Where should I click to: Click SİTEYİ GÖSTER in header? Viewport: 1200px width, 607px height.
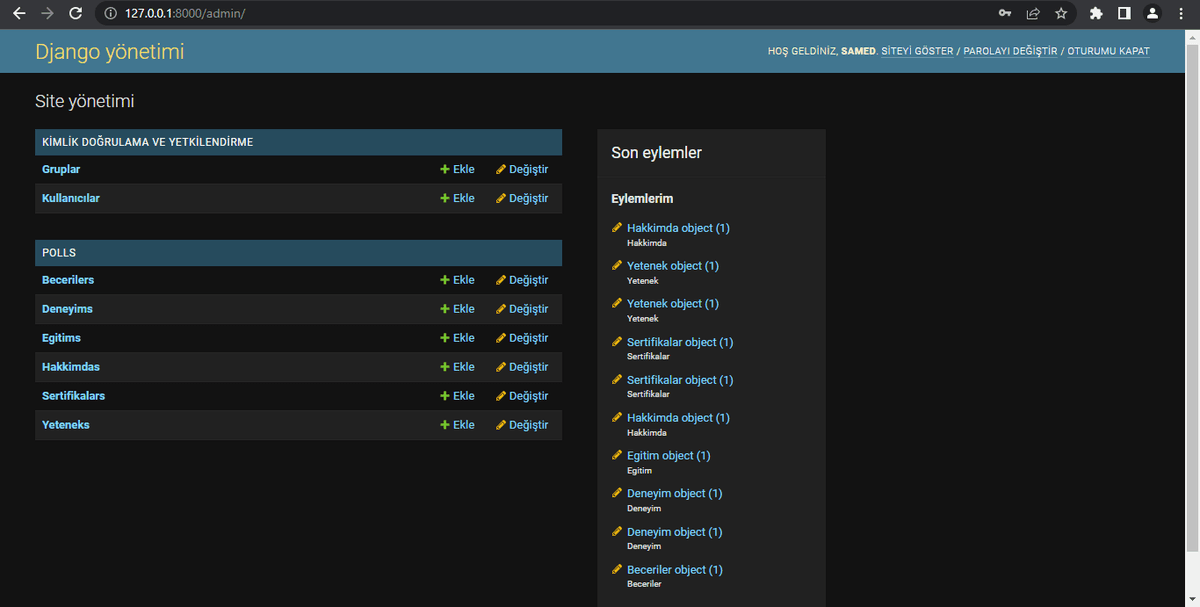(x=917, y=51)
